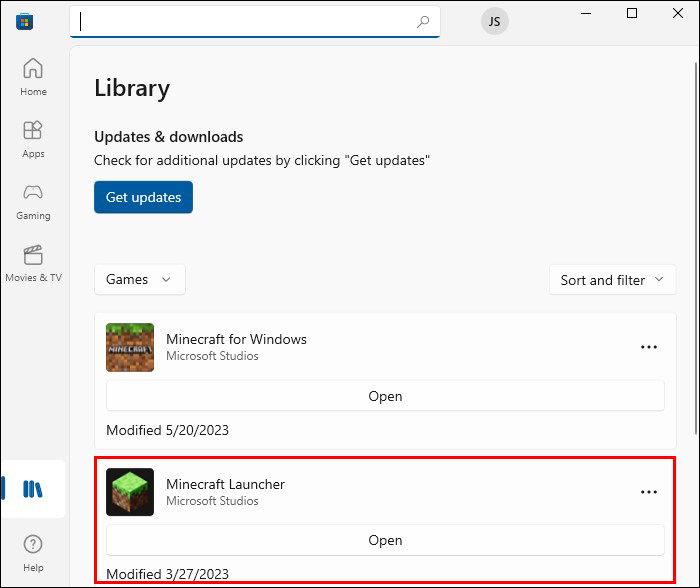Open Help from the sidebar
The width and height of the screenshot is (700, 588).
click(x=33, y=553)
